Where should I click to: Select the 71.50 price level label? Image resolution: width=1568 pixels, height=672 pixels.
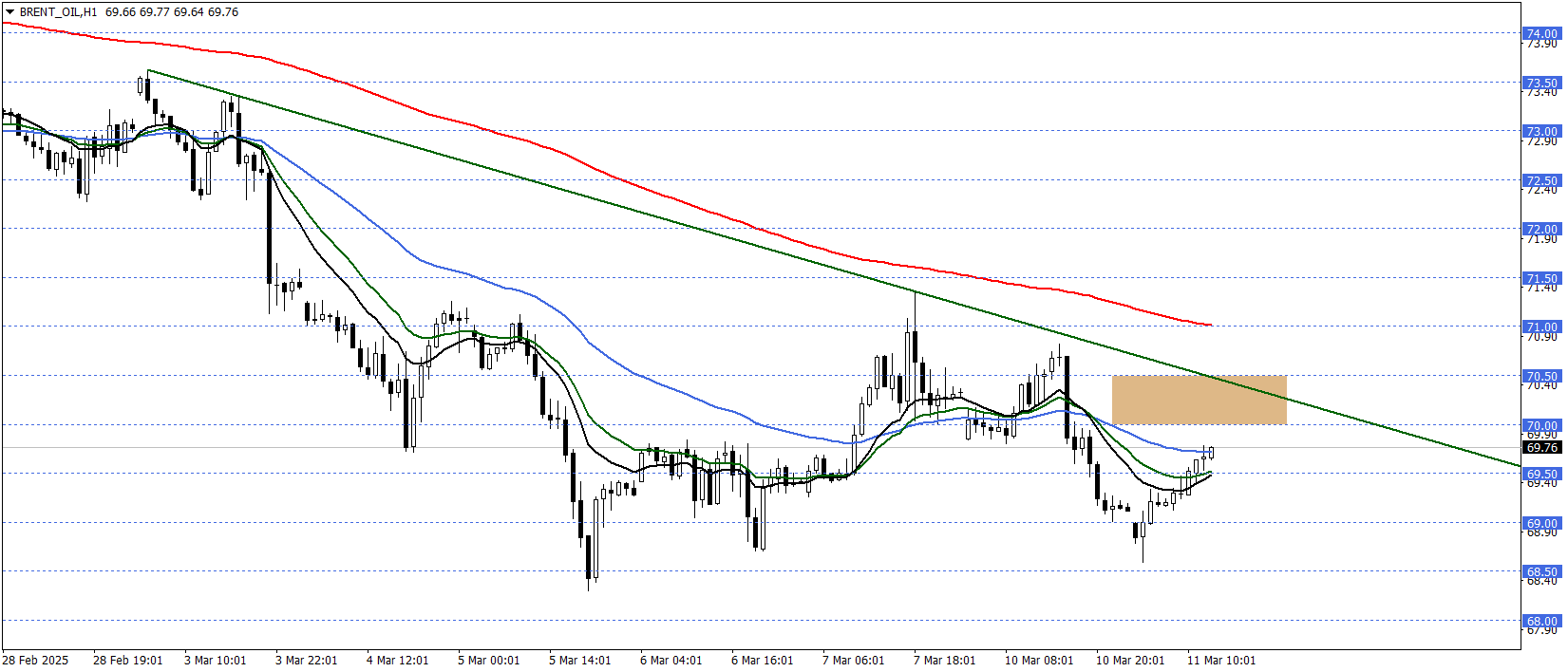(1541, 278)
